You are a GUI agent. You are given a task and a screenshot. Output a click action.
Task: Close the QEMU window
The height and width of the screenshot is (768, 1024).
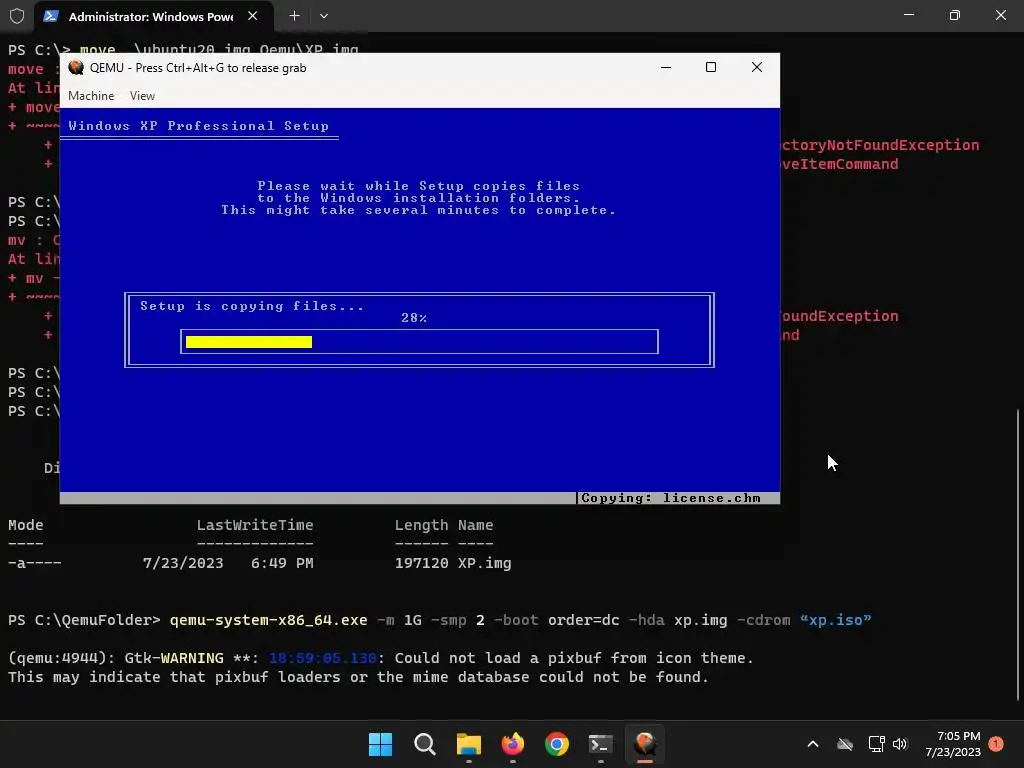757,67
